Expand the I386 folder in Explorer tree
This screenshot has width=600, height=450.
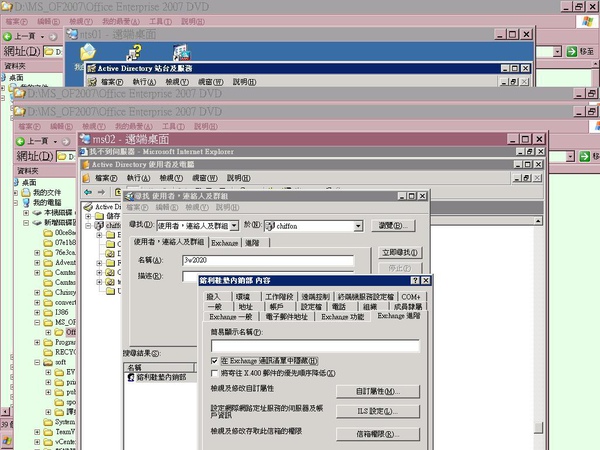(37, 313)
